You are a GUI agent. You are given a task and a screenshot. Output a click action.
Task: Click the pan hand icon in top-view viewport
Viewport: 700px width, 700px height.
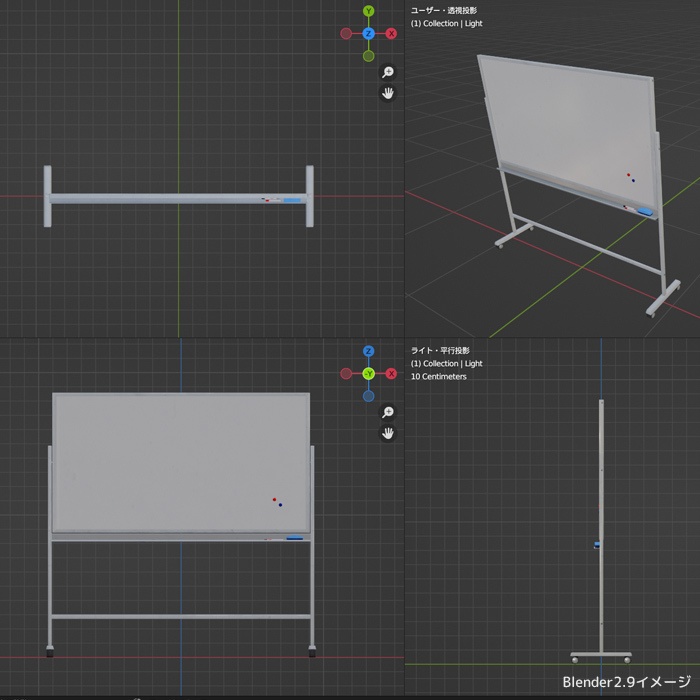click(388, 93)
